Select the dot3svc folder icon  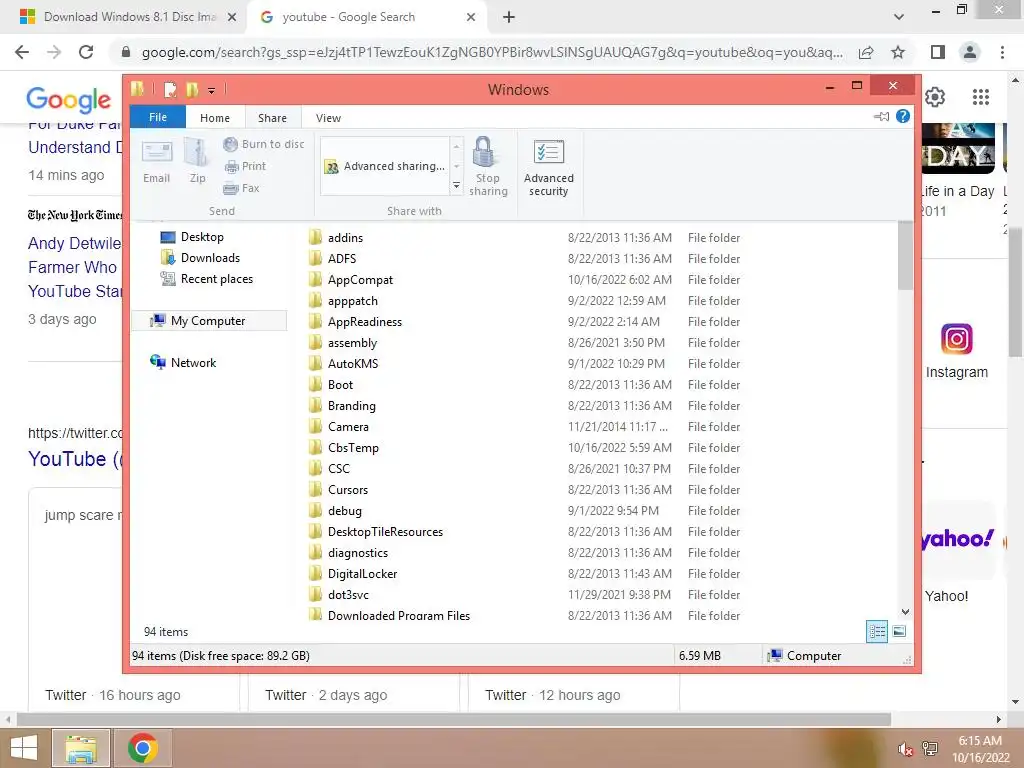(x=315, y=594)
